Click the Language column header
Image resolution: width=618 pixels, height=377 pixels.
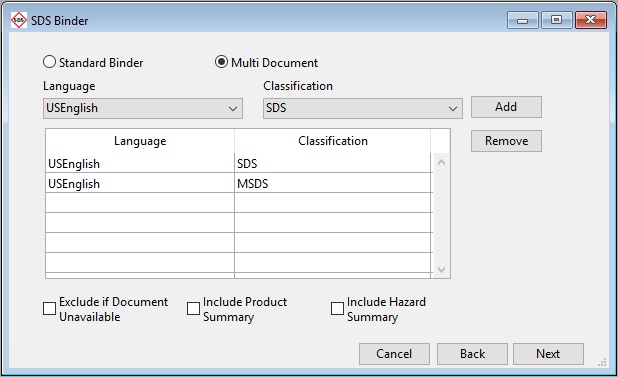pos(140,141)
